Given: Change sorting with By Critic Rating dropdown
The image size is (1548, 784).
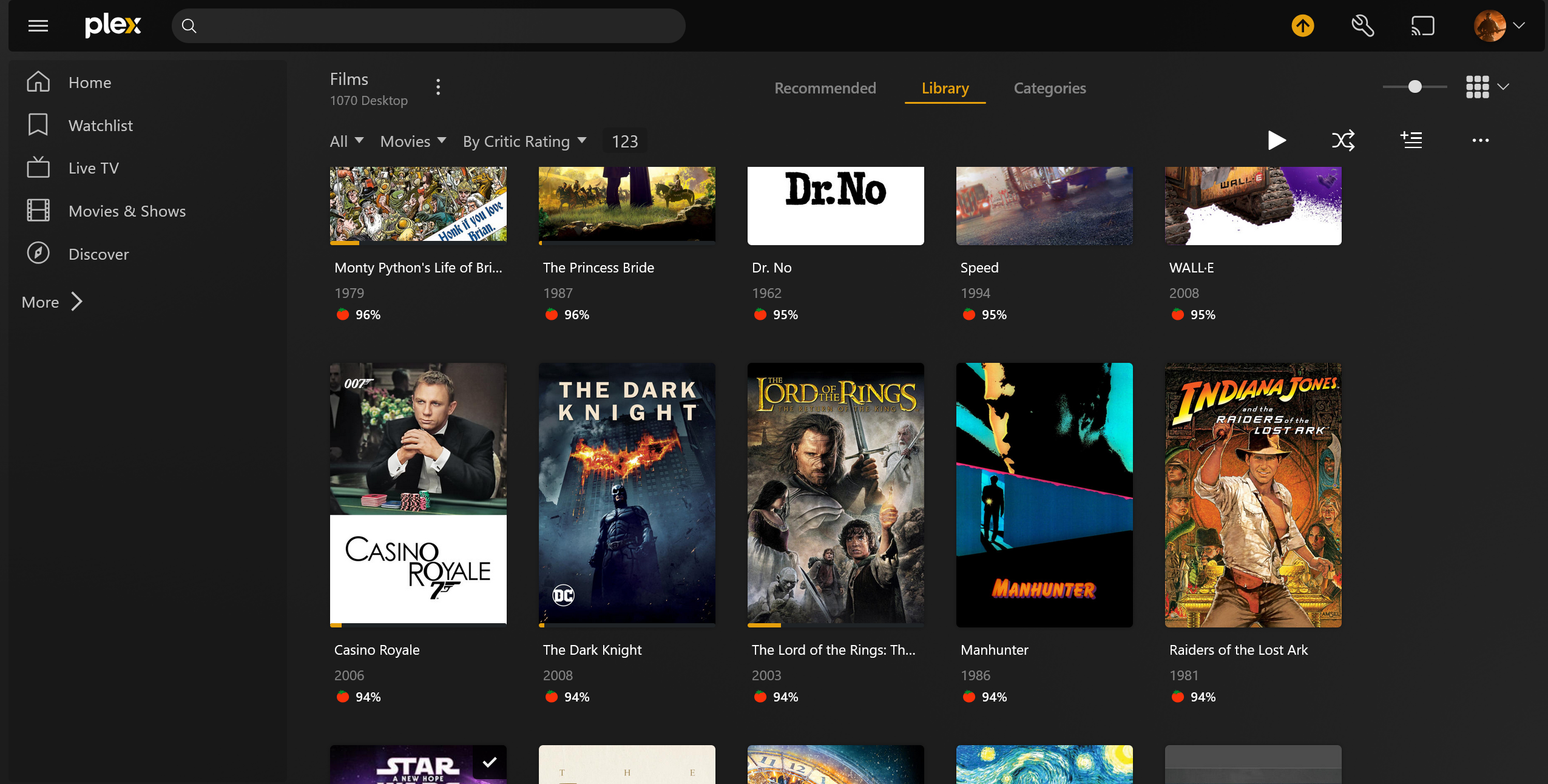Looking at the screenshot, I should [x=524, y=141].
